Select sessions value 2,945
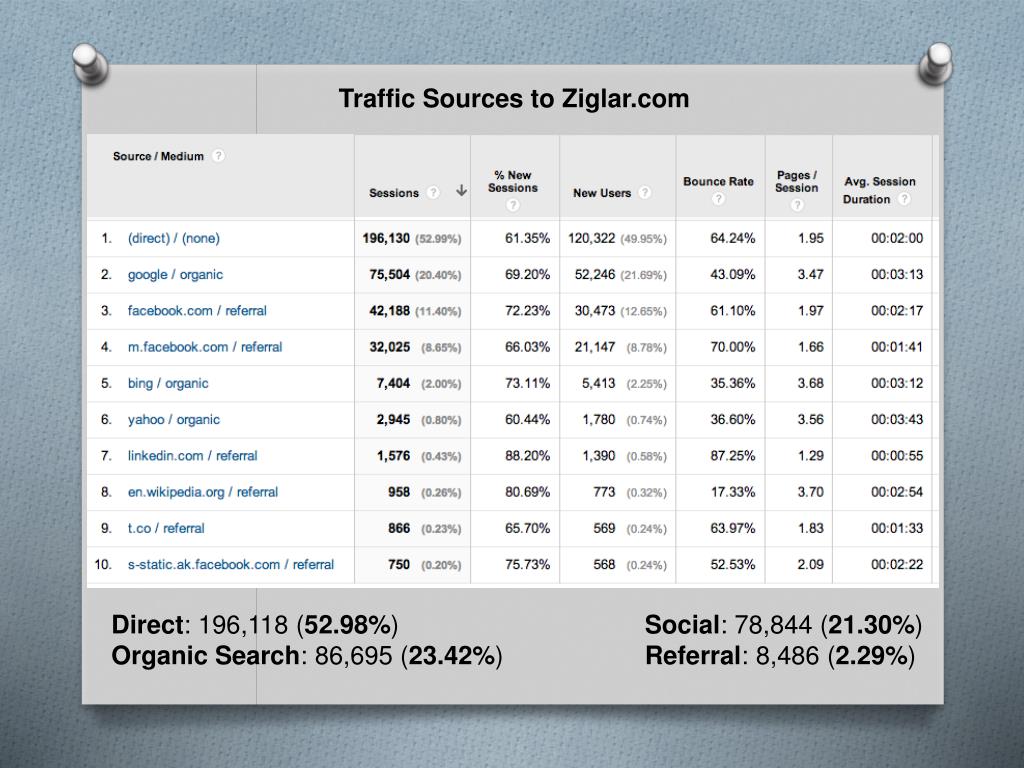1024x768 pixels. click(393, 420)
